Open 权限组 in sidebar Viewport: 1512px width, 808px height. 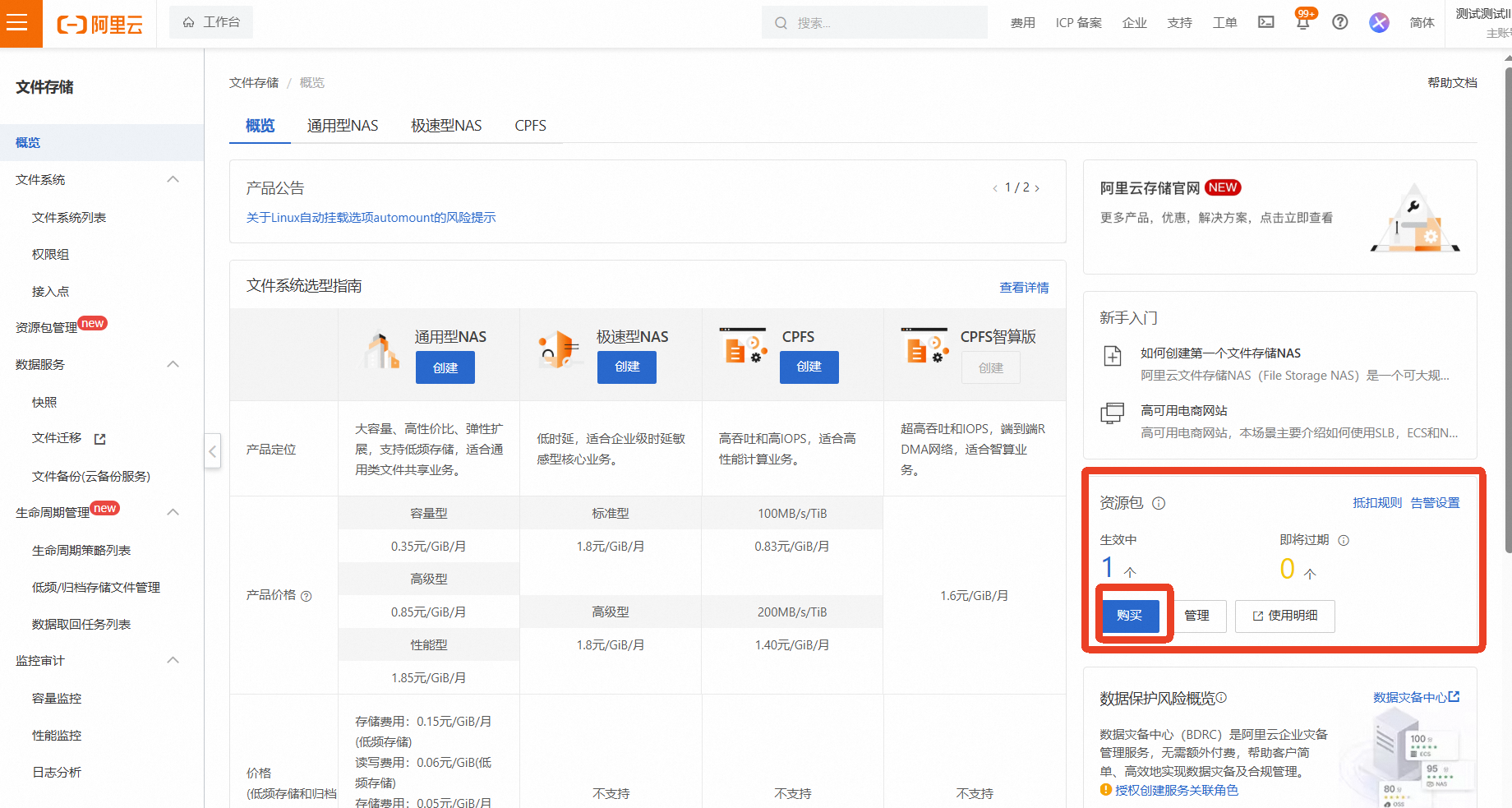[50, 255]
